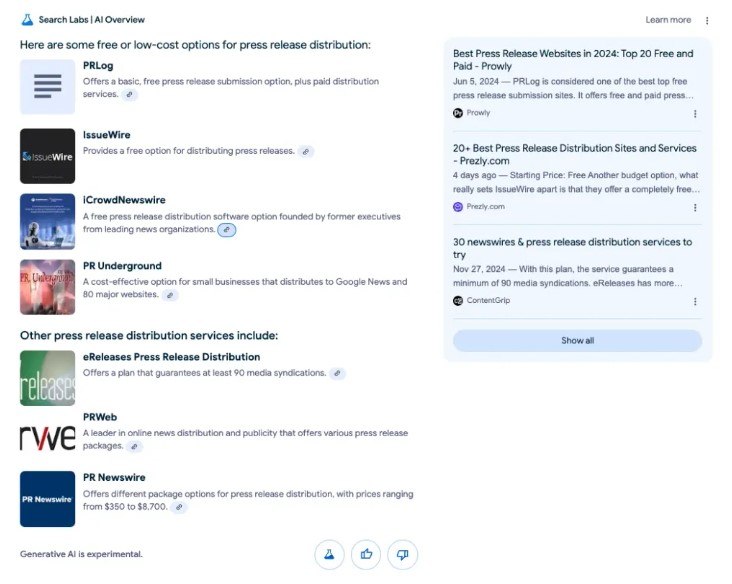Give a thumbs down to the overview
Image resolution: width=732 pixels, height=584 pixels.
coord(402,555)
